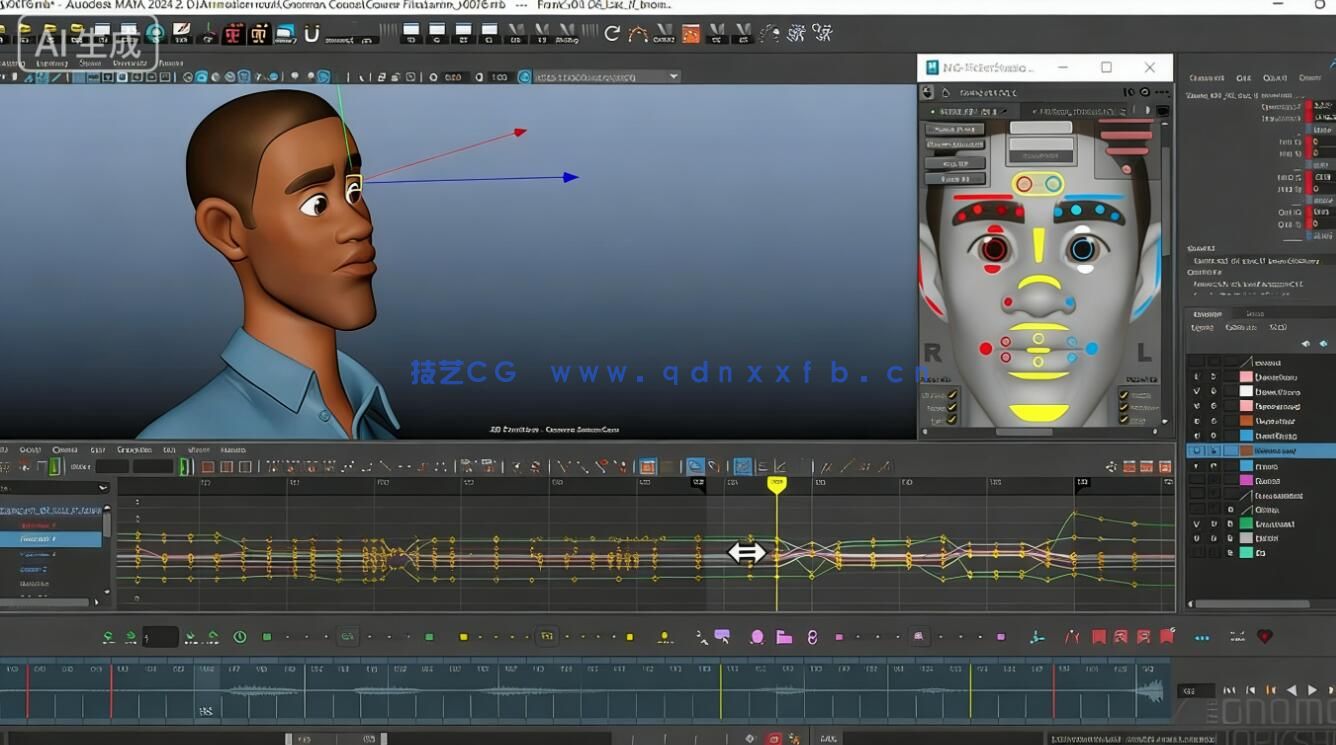Click the red heart icon right of the timeline toolbar
This screenshot has height=745, width=1336.
[x=1264, y=636]
